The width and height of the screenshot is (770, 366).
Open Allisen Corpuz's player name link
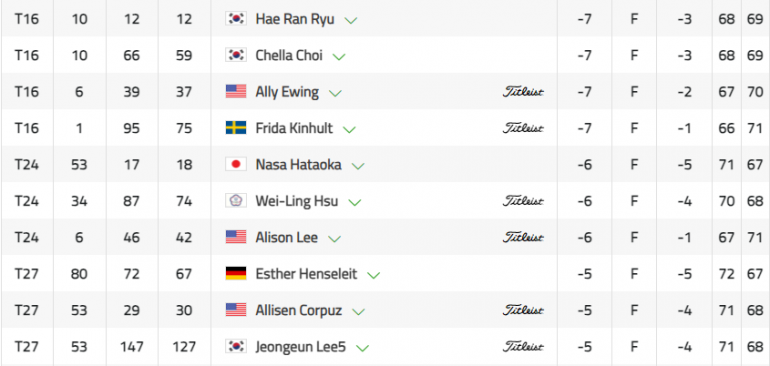tap(299, 310)
